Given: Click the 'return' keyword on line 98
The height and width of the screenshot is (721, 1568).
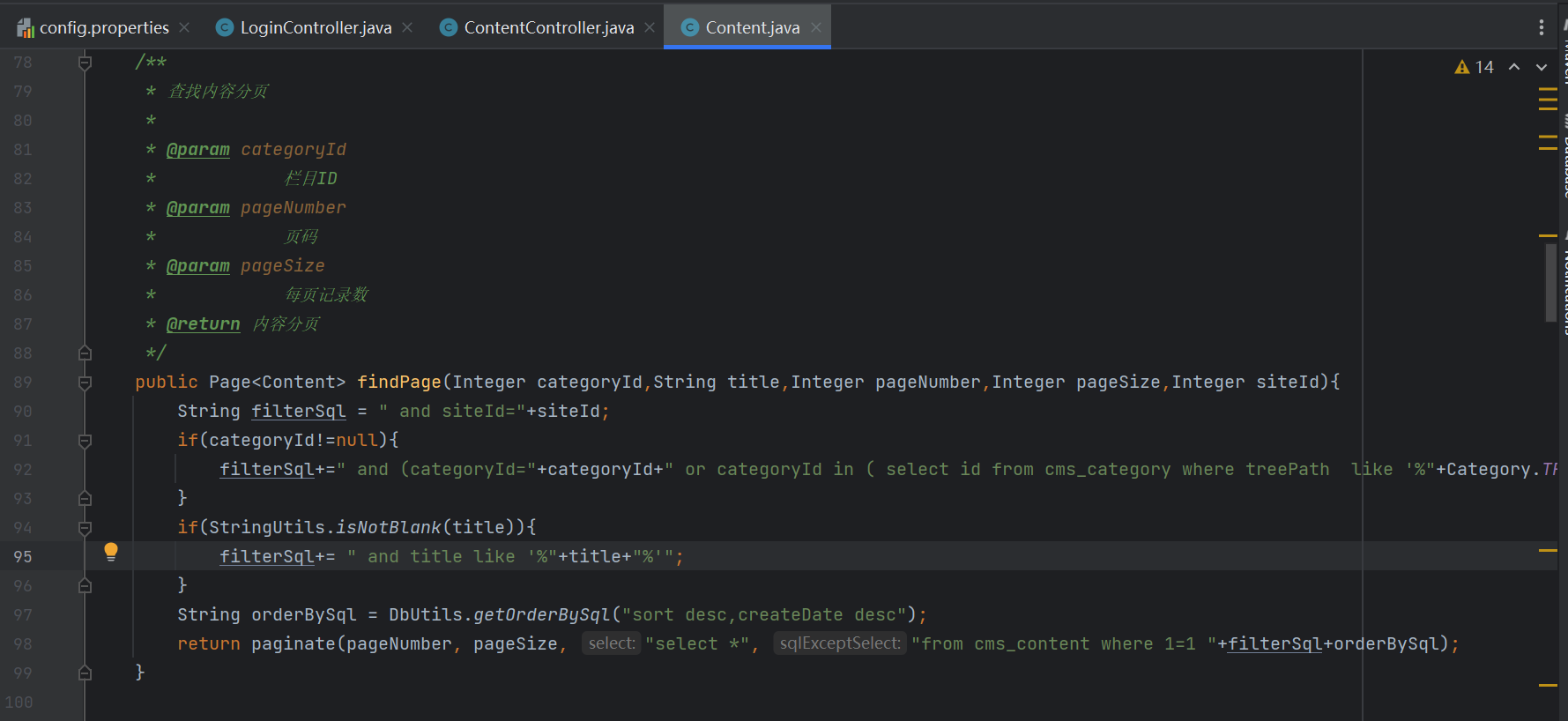Looking at the screenshot, I should pyautogui.click(x=209, y=643).
